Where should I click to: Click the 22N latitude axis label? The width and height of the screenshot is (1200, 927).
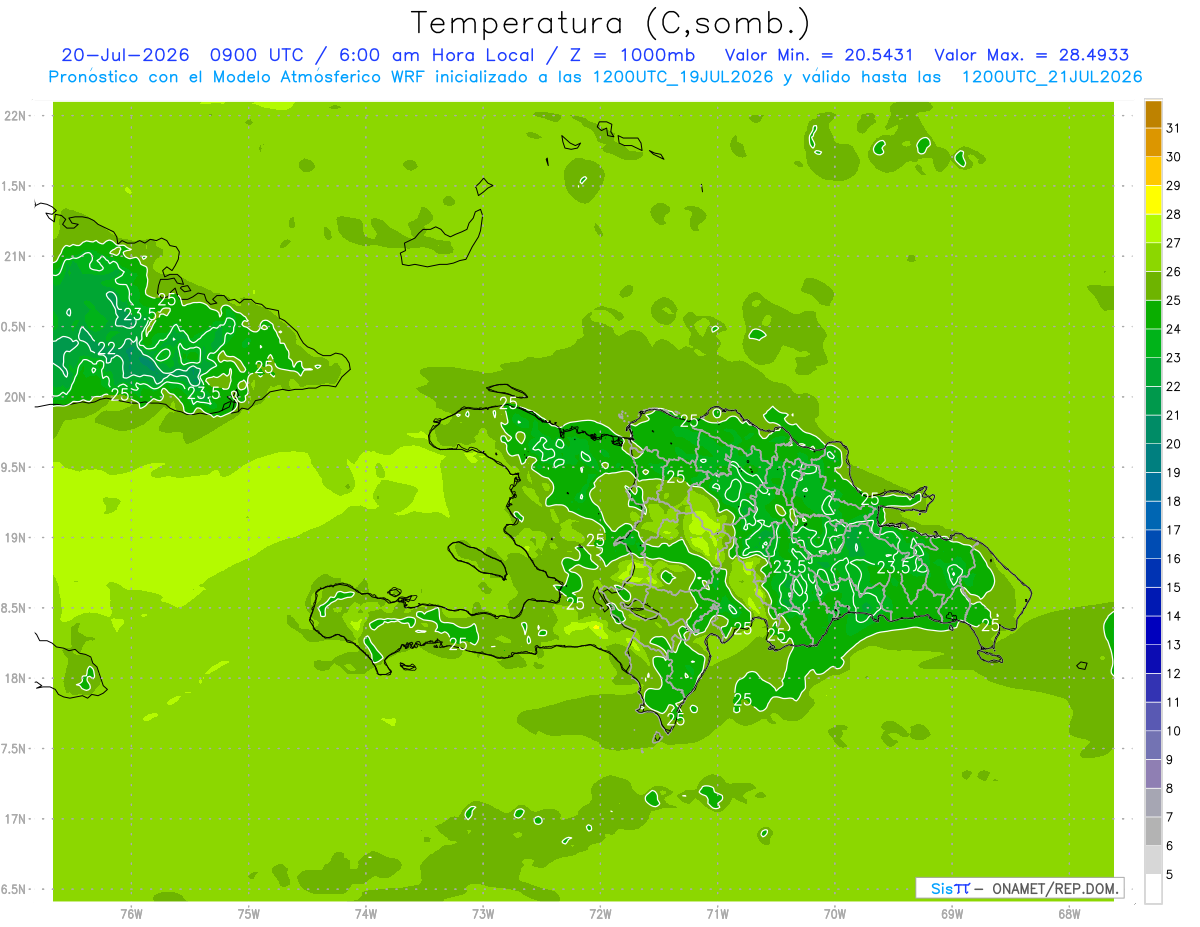coord(17,116)
